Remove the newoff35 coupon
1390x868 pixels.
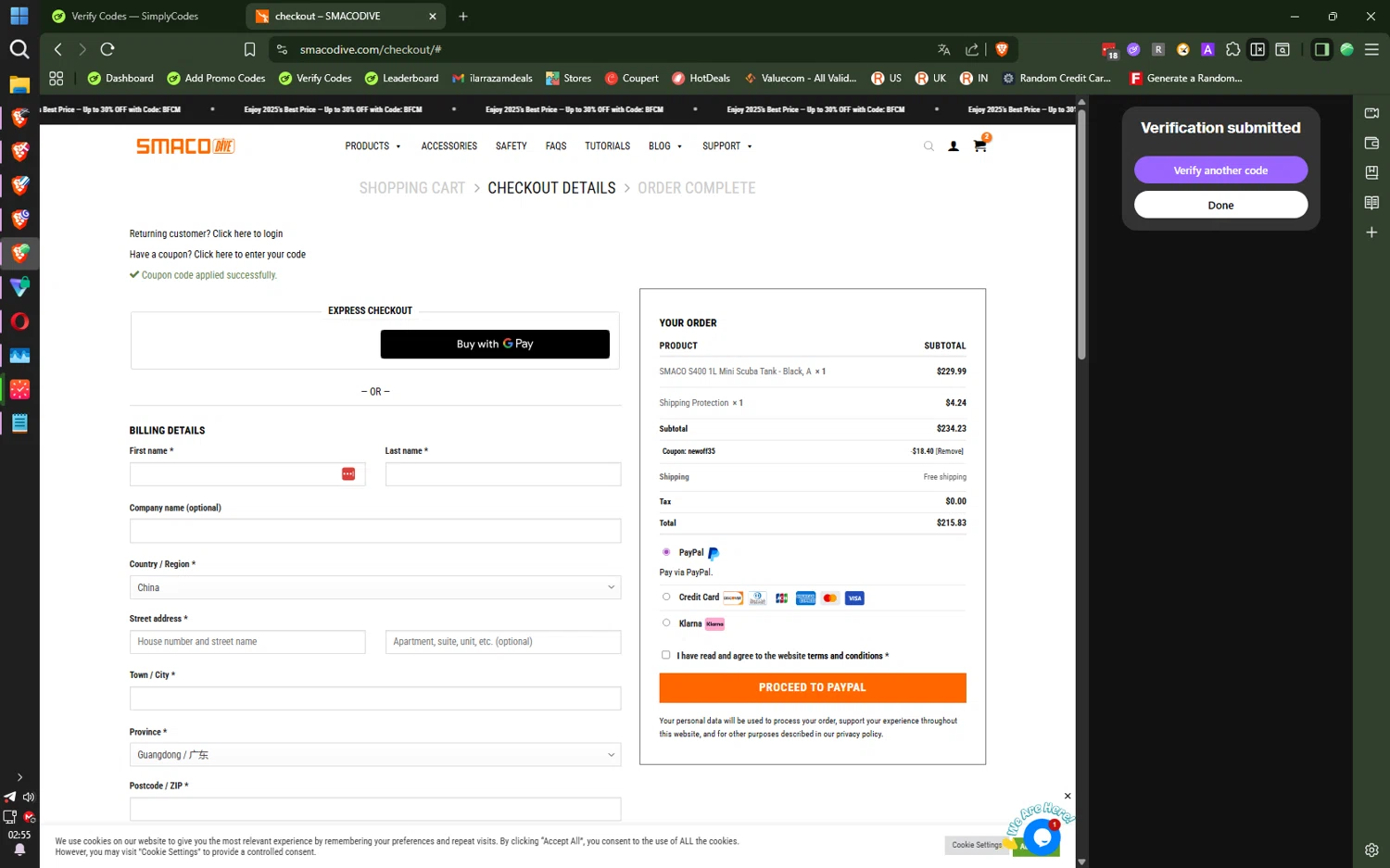click(950, 451)
